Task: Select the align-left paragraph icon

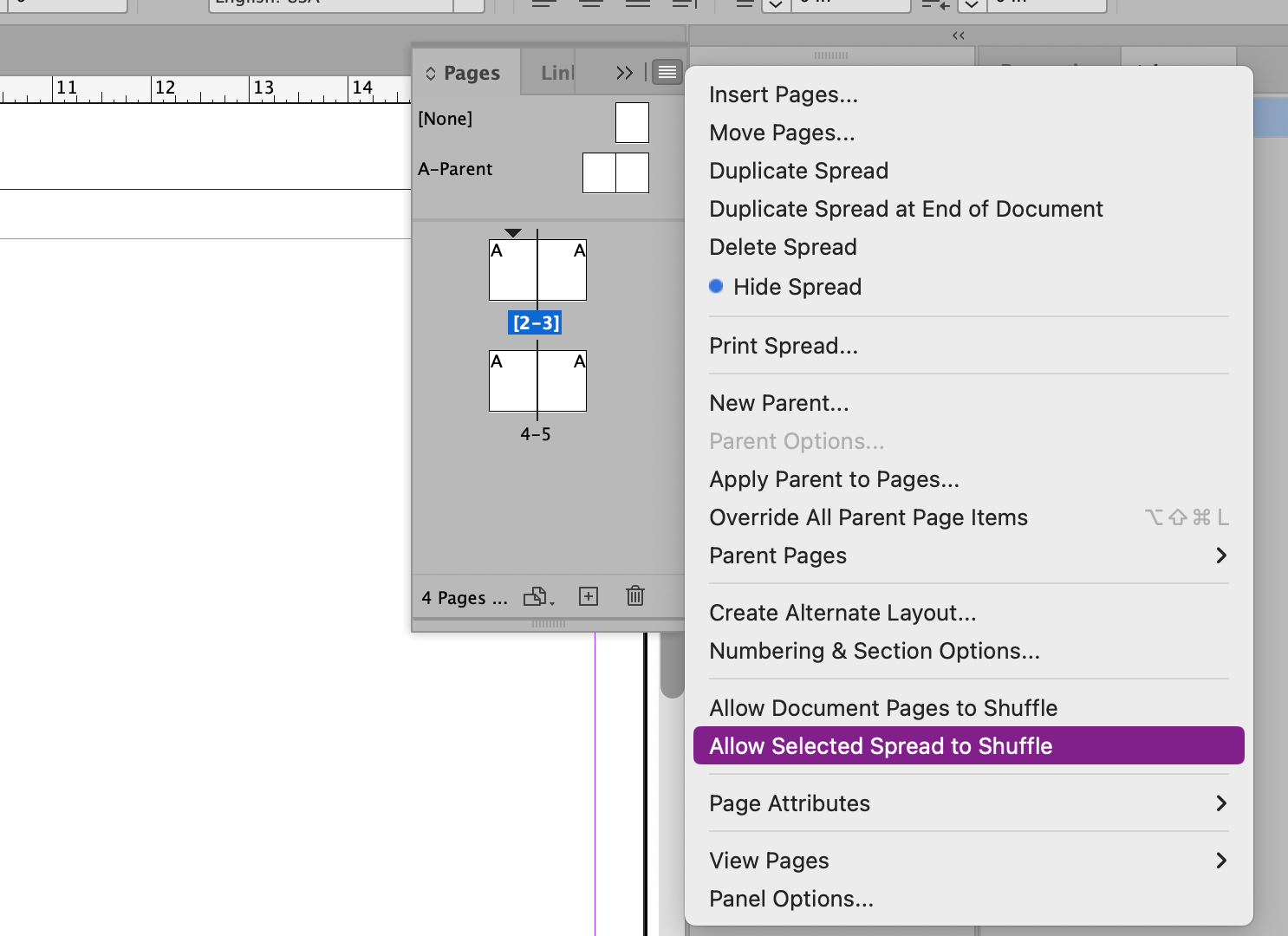Action: [543, 3]
